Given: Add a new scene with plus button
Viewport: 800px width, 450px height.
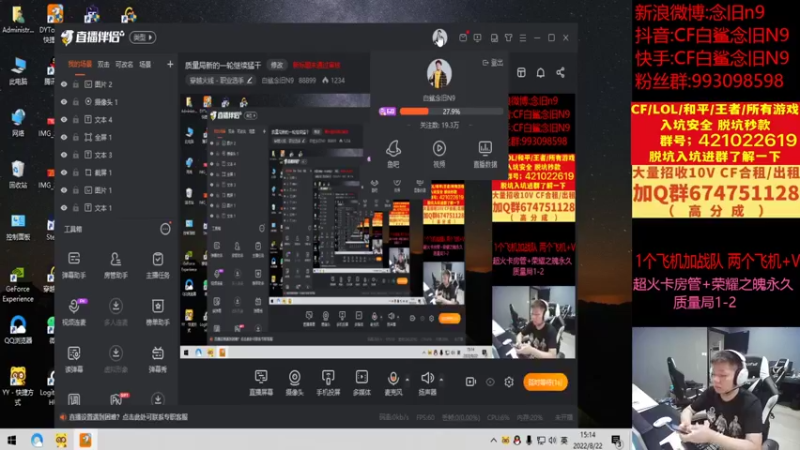Looking at the screenshot, I should tap(170, 64).
